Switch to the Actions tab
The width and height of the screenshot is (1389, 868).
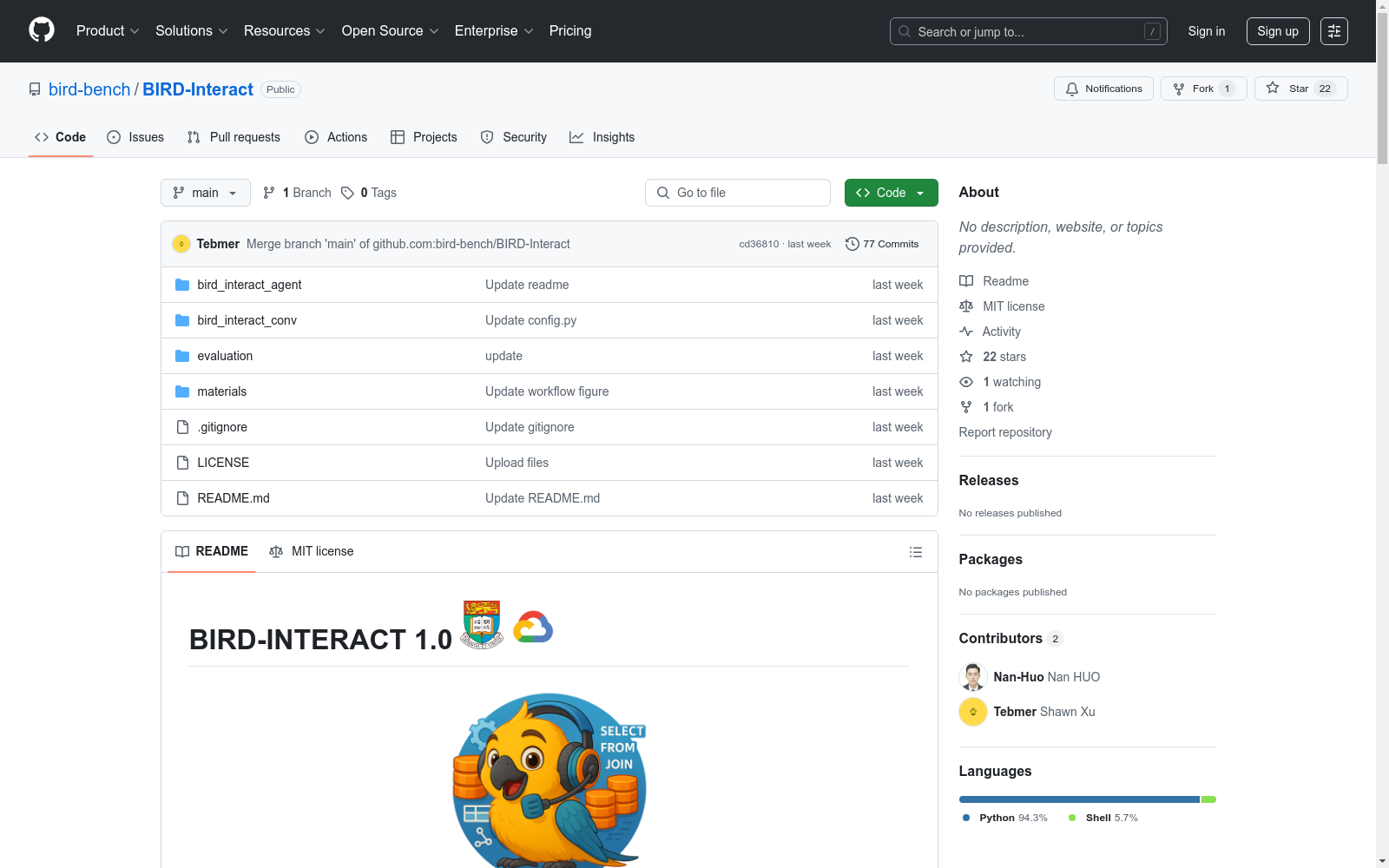pyautogui.click(x=336, y=137)
